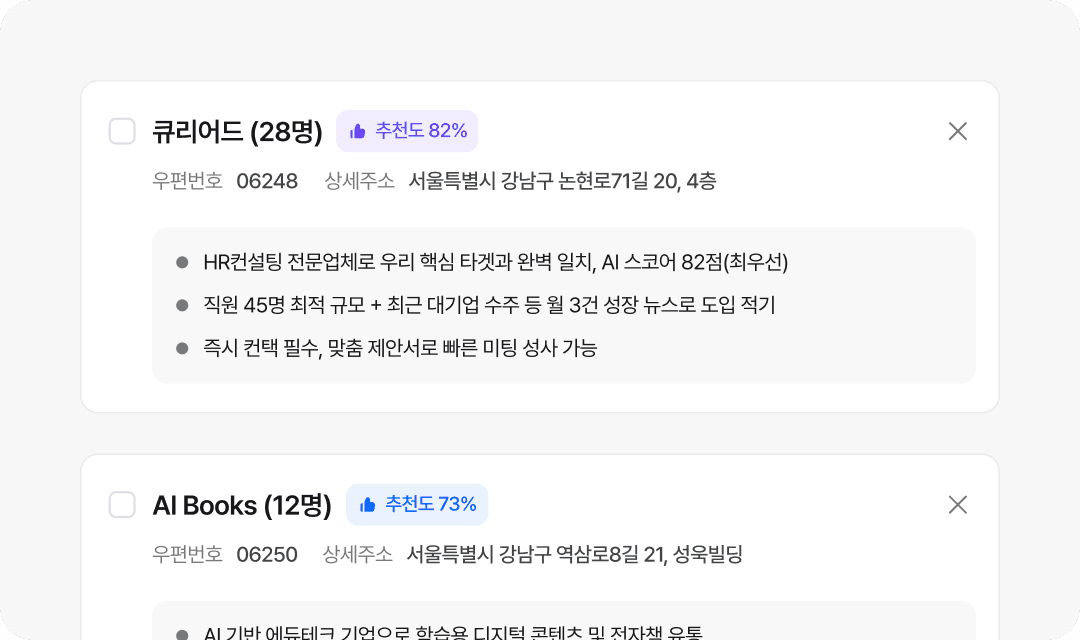
Task: Check the AI Books company checkbox
Action: coord(122,505)
